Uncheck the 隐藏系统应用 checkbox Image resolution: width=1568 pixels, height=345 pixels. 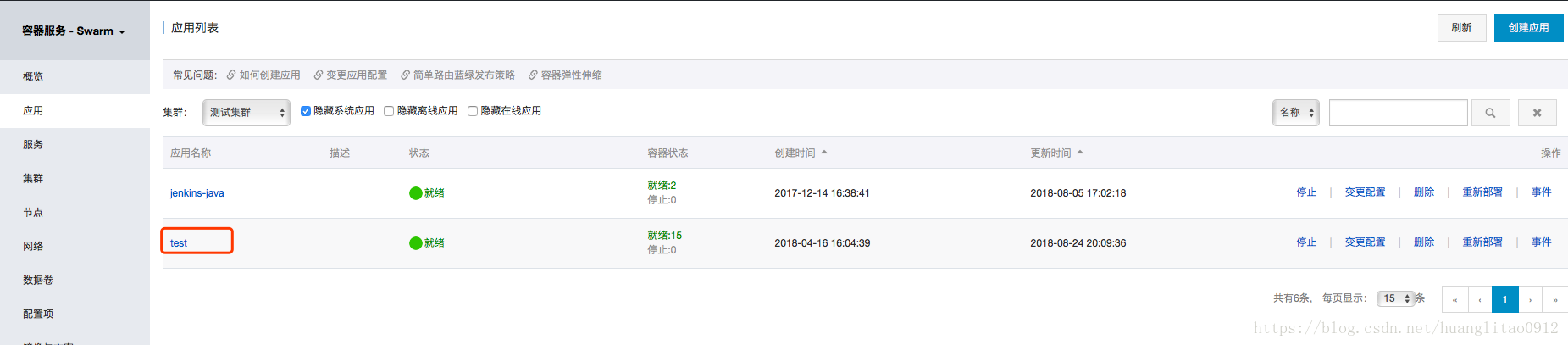point(306,111)
